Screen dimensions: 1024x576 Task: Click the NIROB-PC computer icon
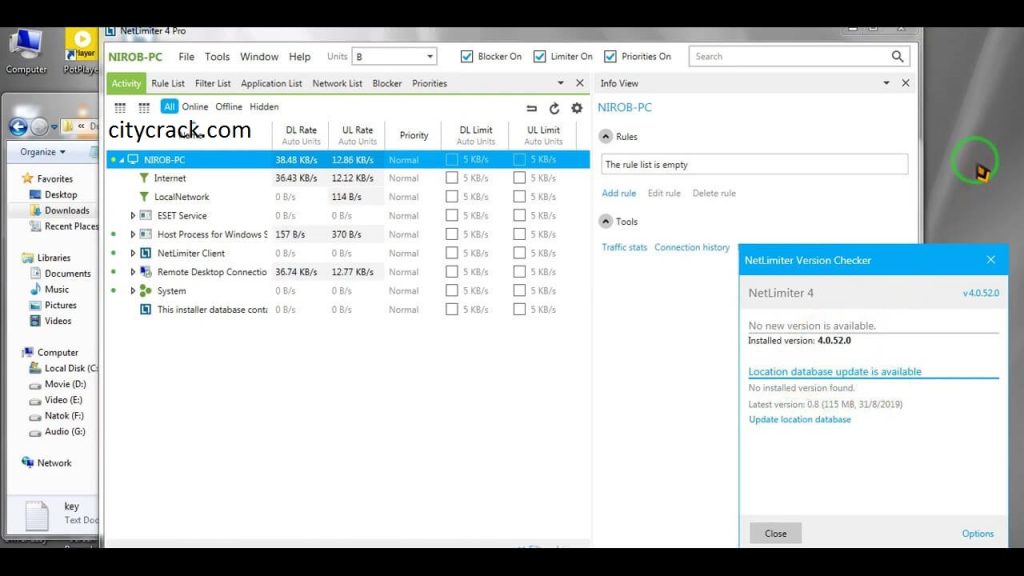point(133,159)
